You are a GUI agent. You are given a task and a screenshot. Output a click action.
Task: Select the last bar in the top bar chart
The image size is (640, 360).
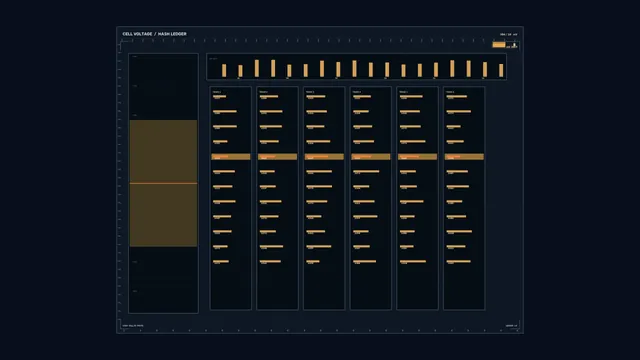pyautogui.click(x=501, y=70)
